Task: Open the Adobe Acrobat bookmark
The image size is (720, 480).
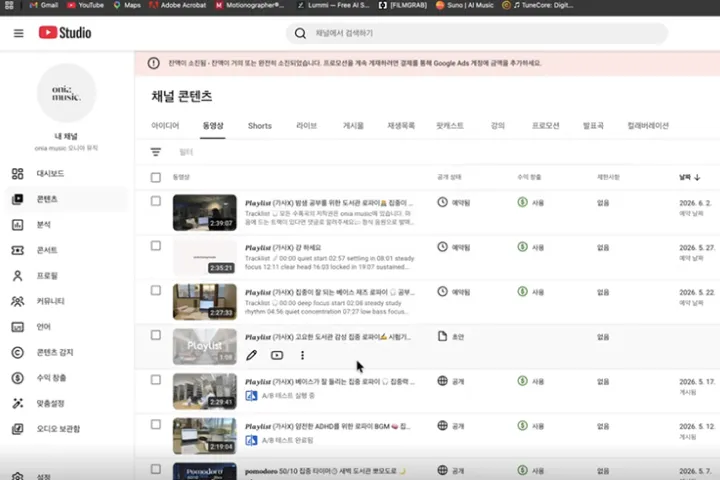Action: (178, 5)
